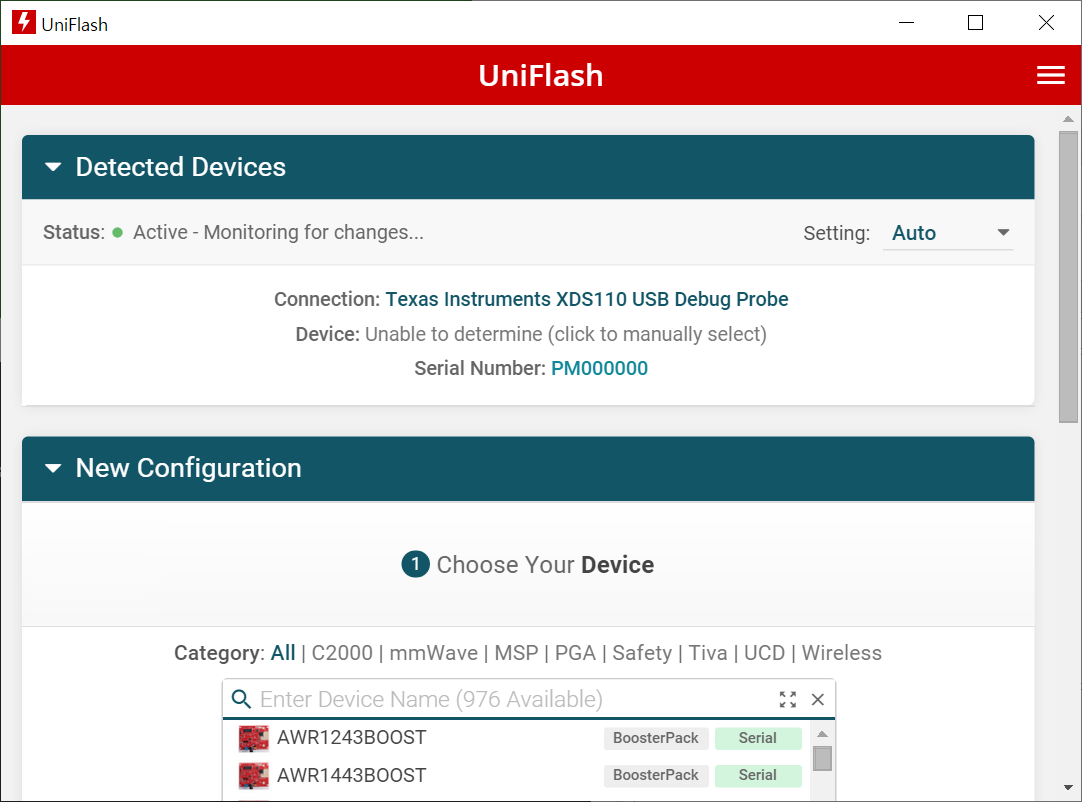The width and height of the screenshot is (1082, 802).
Task: Open the Setting Auto dropdown
Action: click(x=948, y=233)
